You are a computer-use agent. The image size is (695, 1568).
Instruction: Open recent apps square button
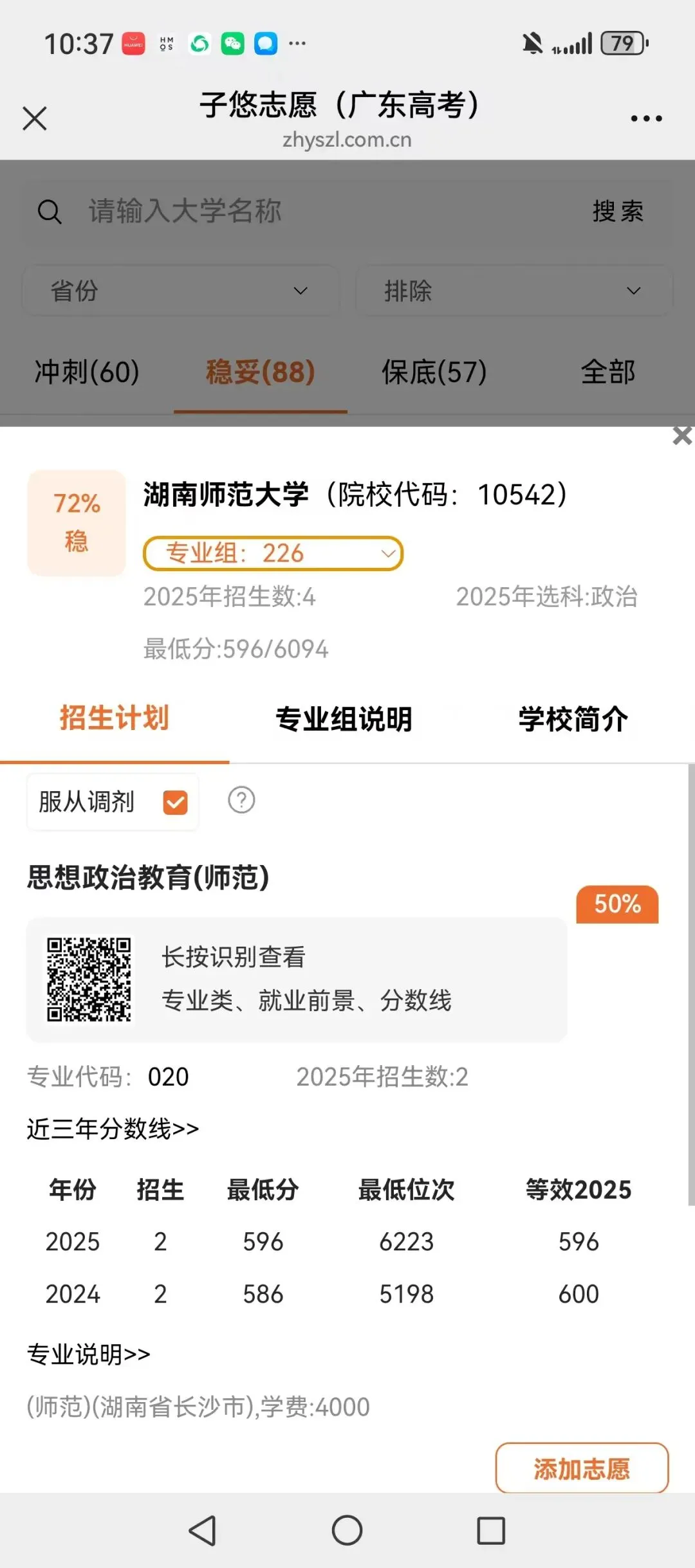(x=491, y=1531)
